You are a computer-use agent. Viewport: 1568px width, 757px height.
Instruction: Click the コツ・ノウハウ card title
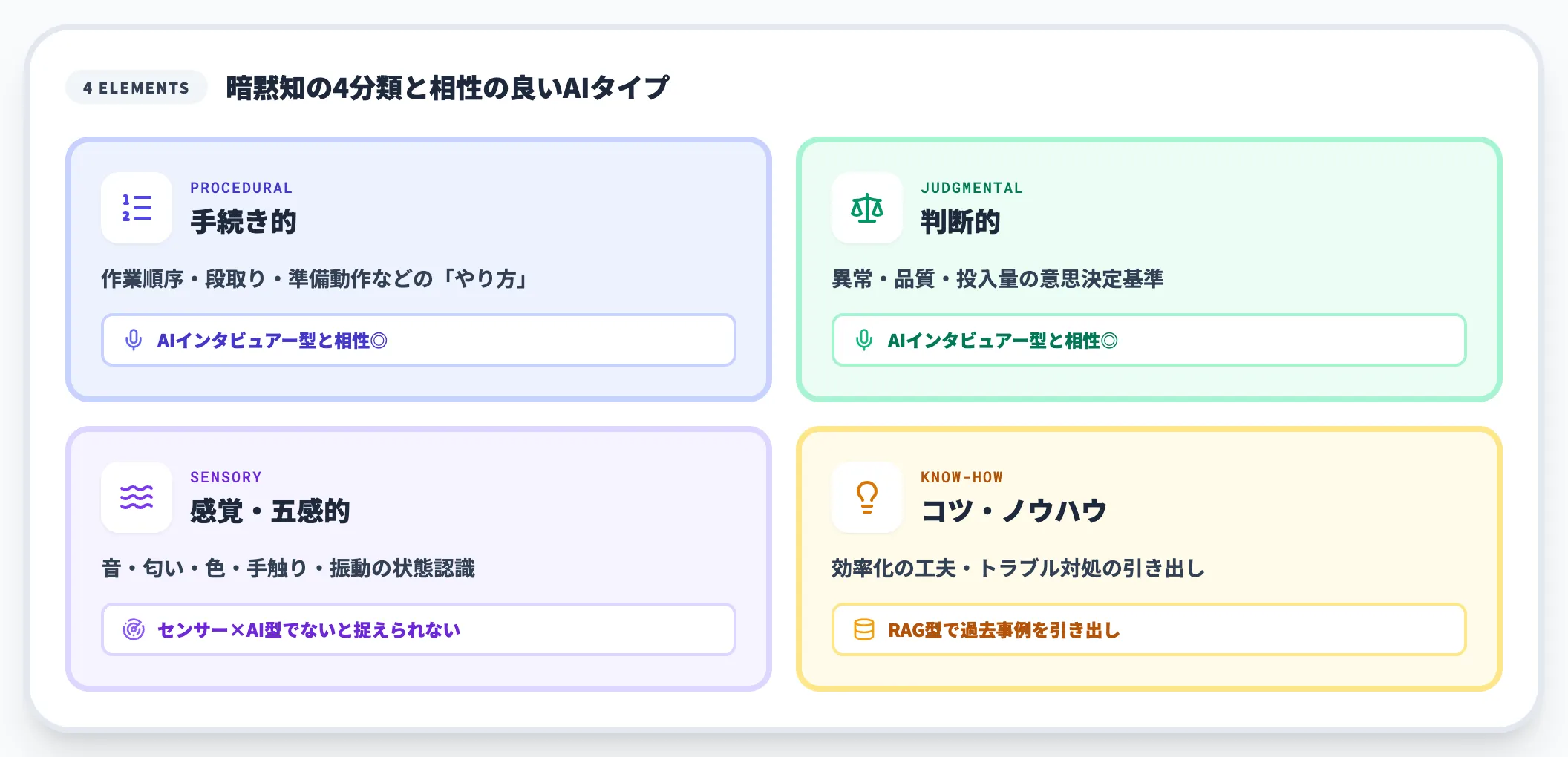(x=1015, y=510)
